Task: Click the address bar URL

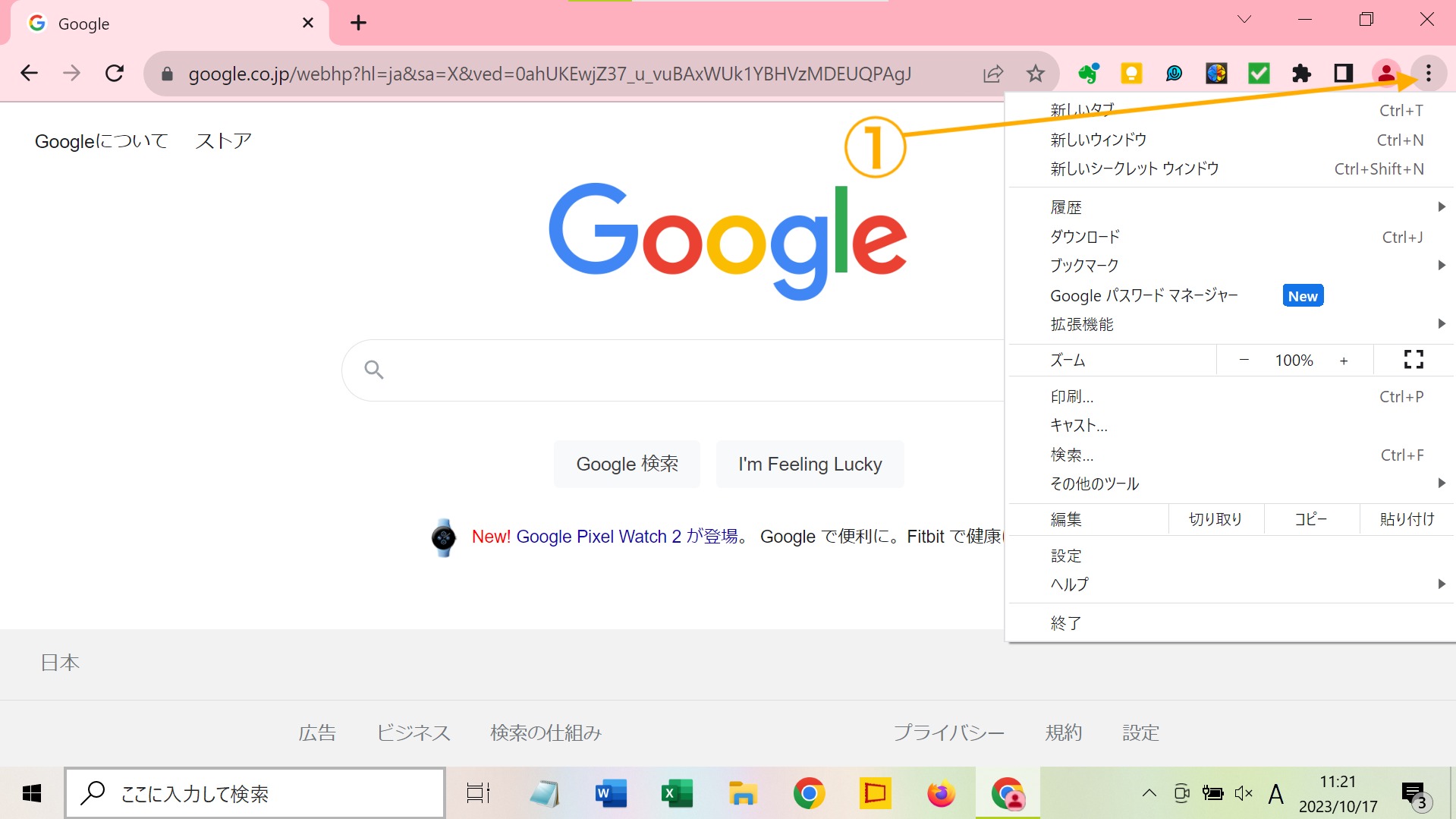Action: tap(549, 74)
